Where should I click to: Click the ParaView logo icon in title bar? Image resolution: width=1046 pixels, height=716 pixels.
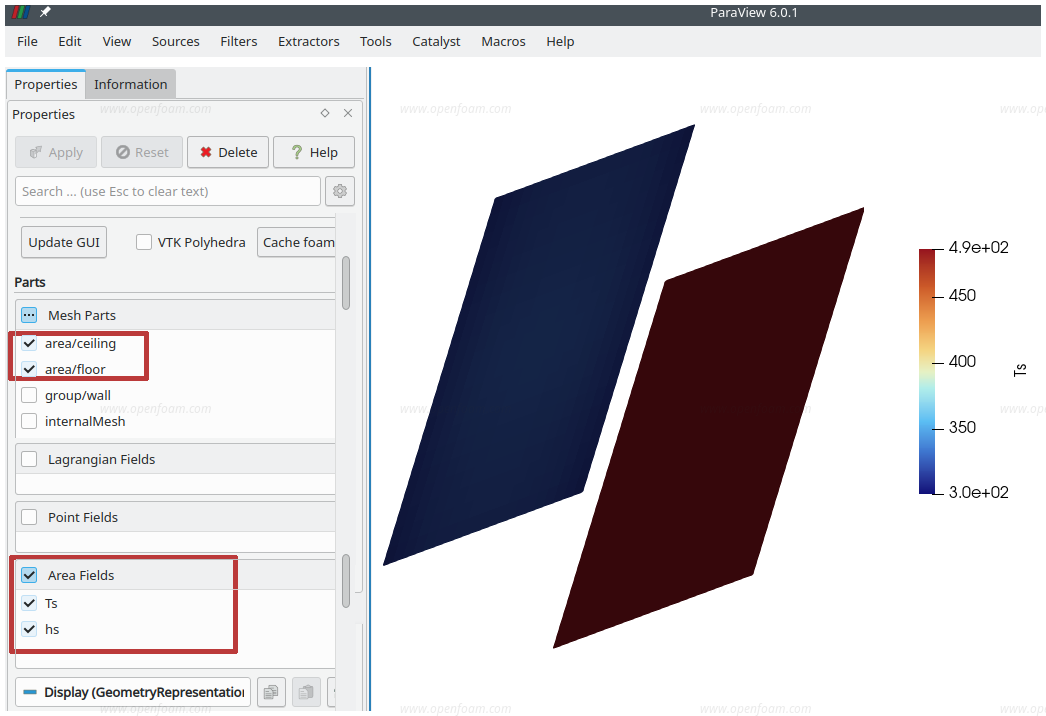click(21, 13)
